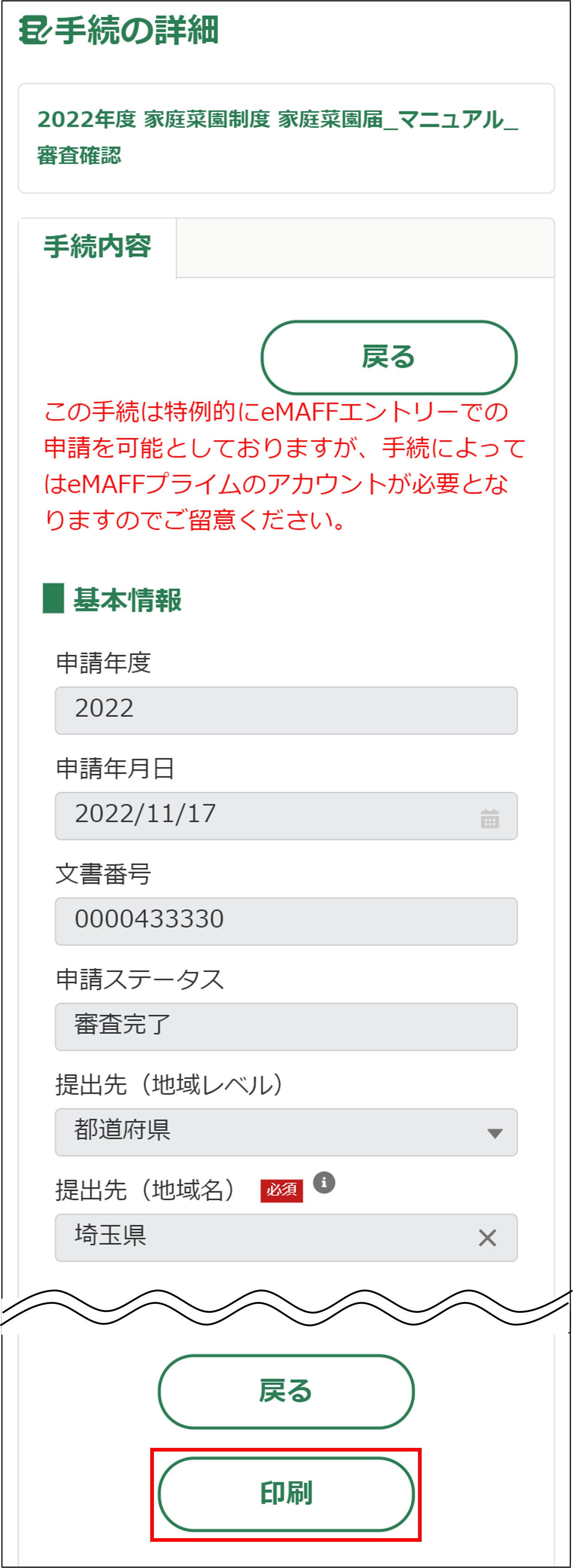Click the 手続の詳細 page heading
The image size is (573, 1568).
(137, 30)
